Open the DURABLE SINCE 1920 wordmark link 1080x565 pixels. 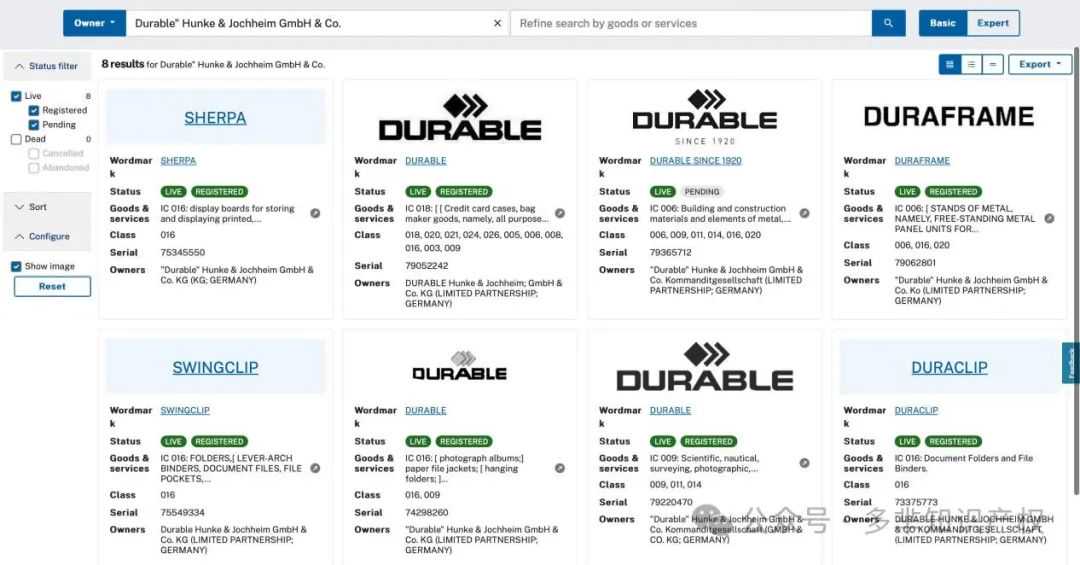(696, 161)
